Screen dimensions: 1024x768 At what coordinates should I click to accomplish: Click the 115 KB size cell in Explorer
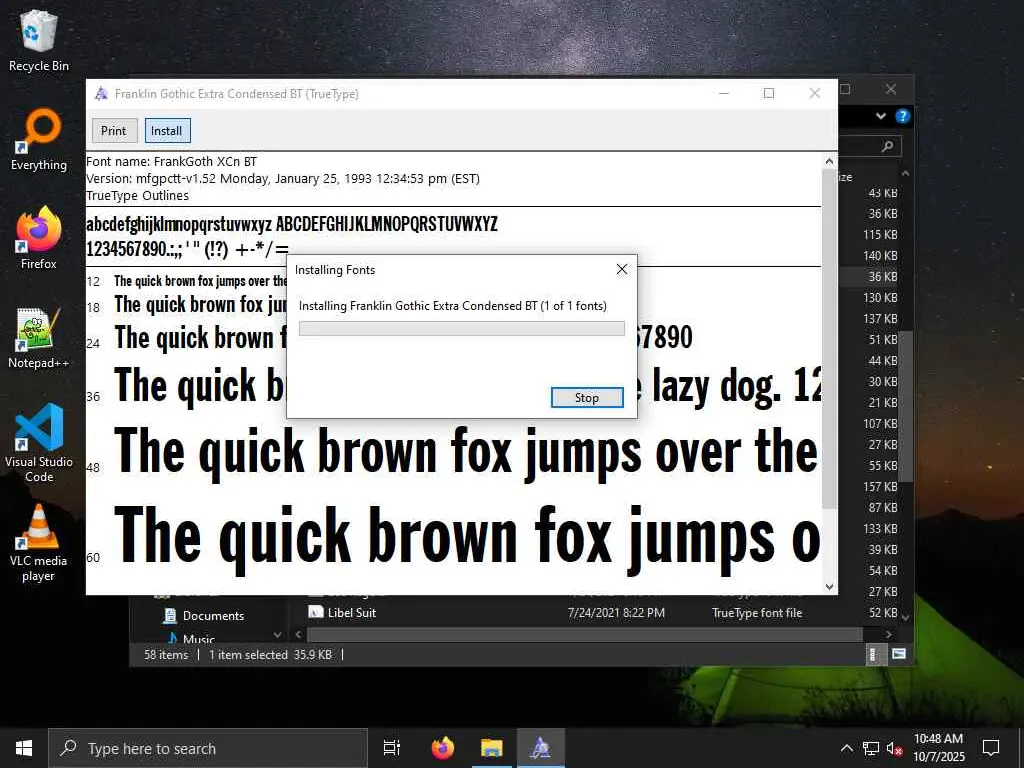pyautogui.click(x=880, y=234)
